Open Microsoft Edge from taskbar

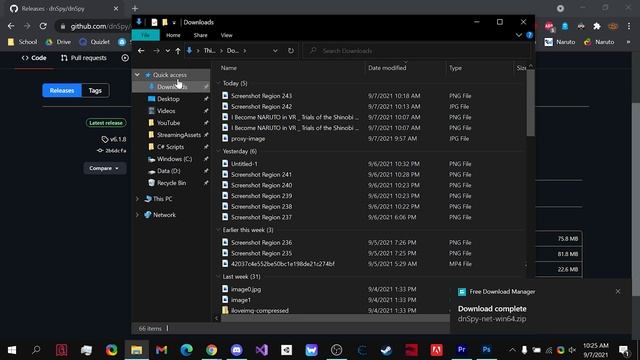coord(187,350)
